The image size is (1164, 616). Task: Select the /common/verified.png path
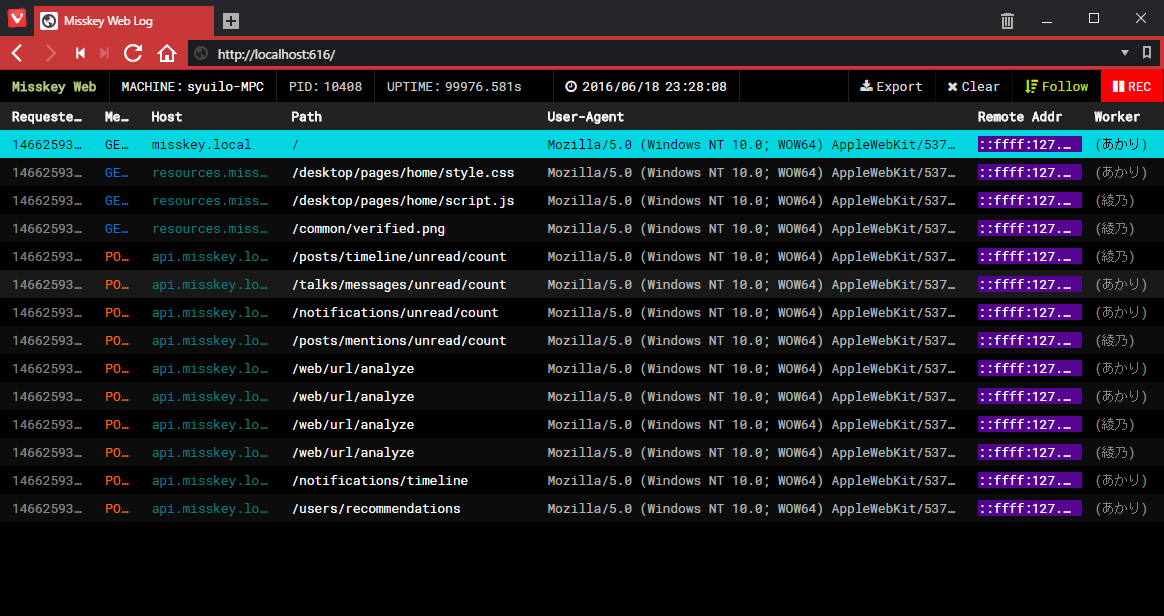coord(368,229)
